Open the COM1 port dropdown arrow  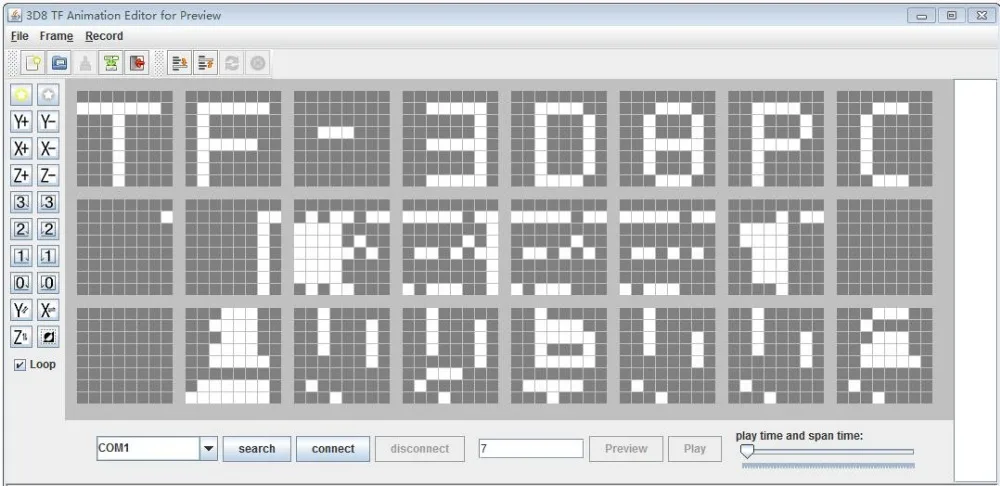point(209,449)
